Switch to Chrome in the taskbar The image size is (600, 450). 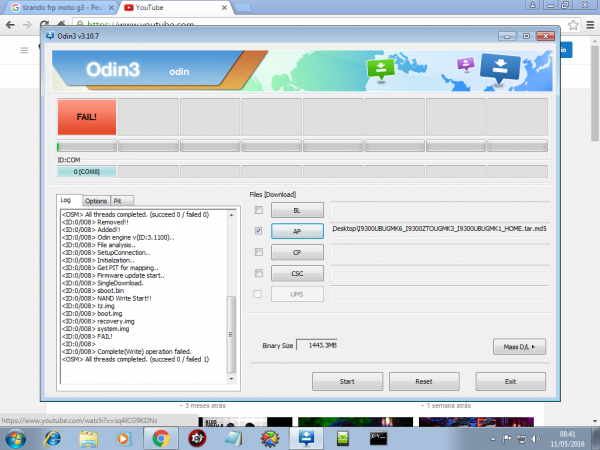161,439
